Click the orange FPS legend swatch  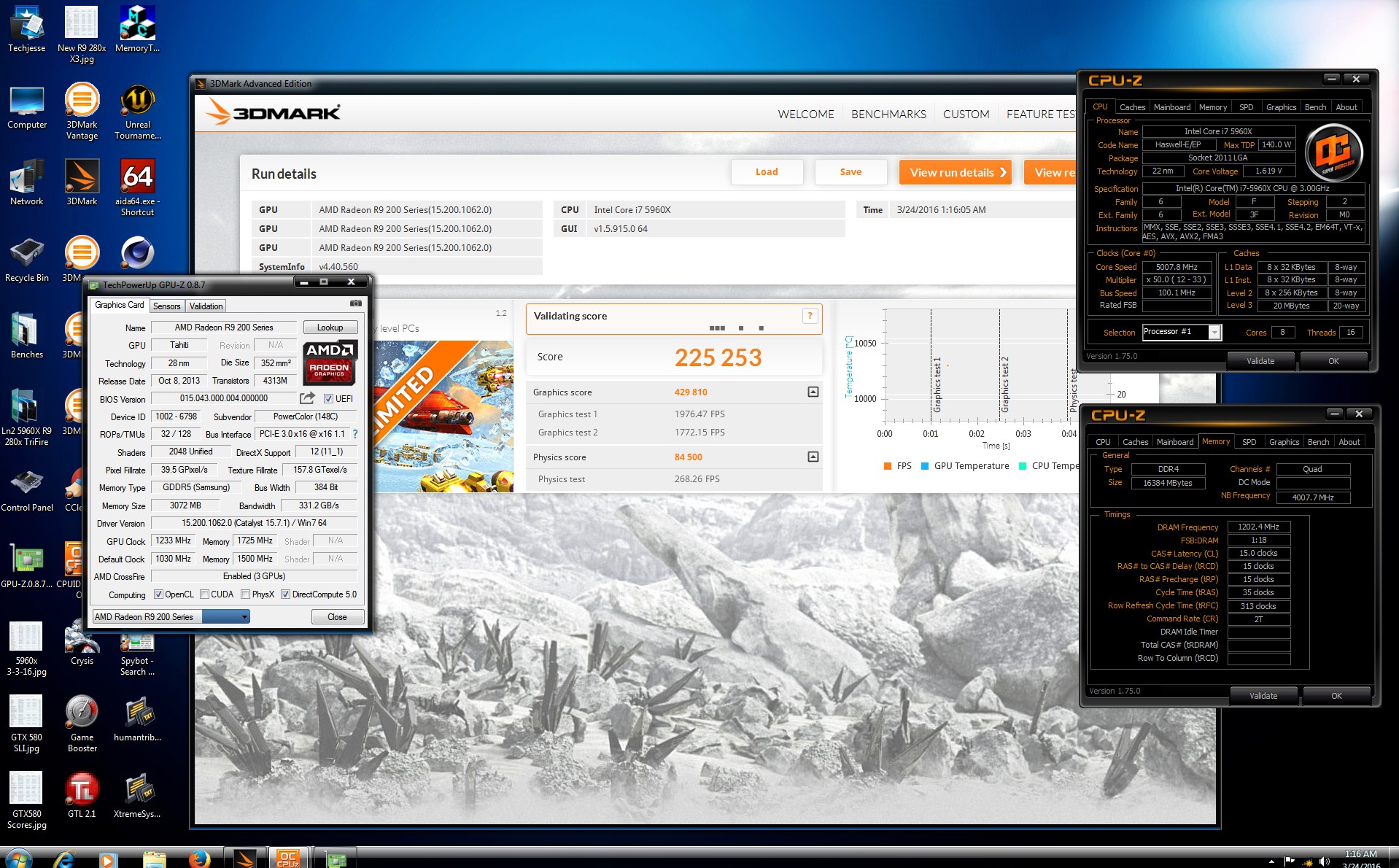pyautogui.click(x=888, y=466)
